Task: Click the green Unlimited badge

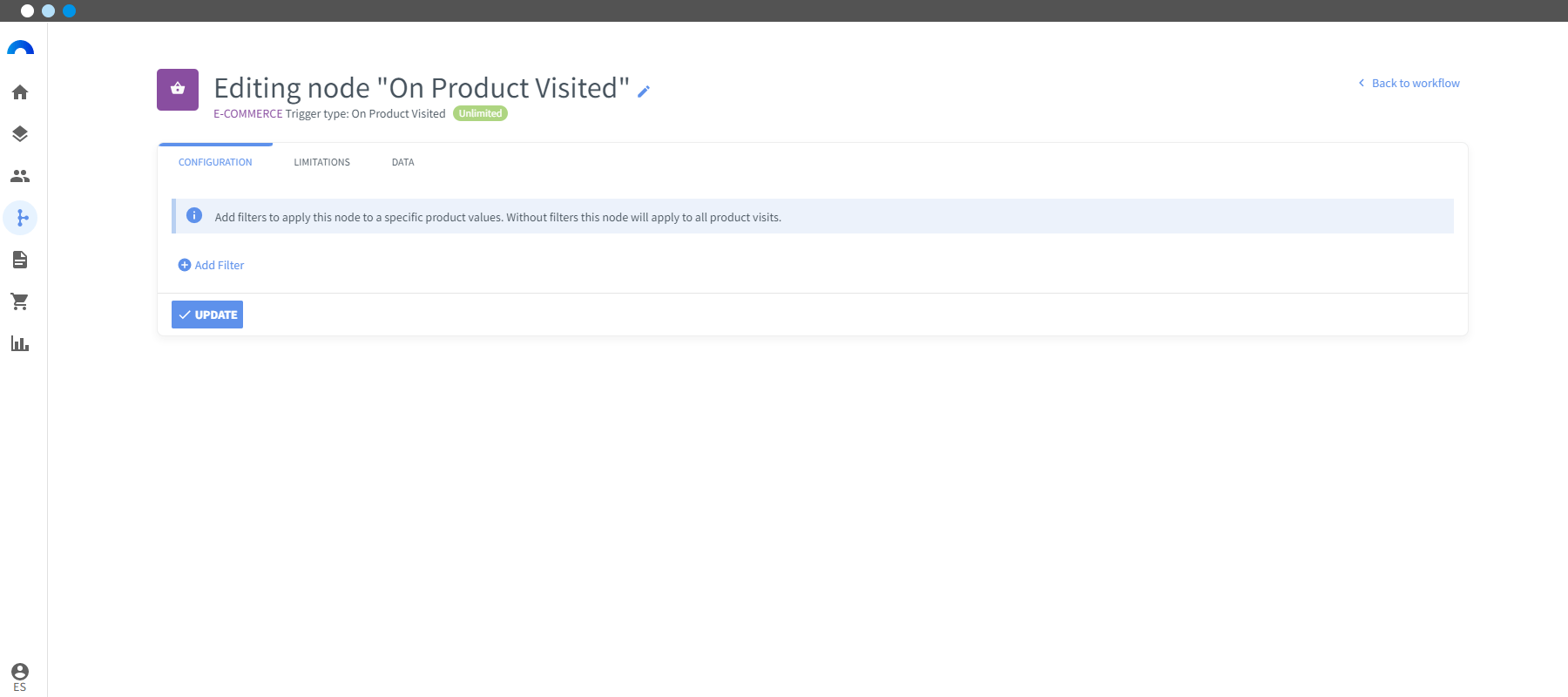Action: click(480, 113)
